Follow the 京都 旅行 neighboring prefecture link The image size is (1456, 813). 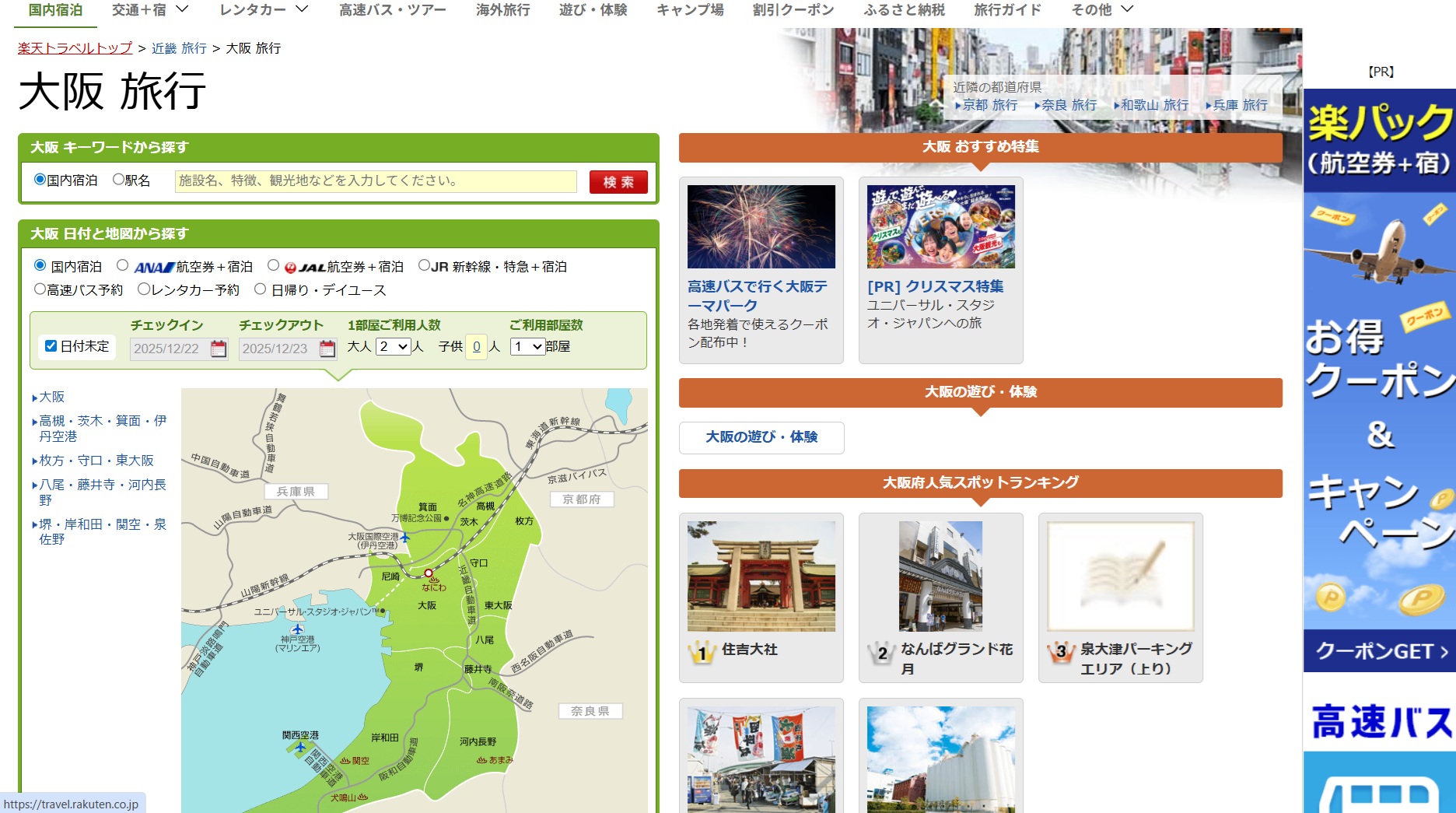point(989,105)
